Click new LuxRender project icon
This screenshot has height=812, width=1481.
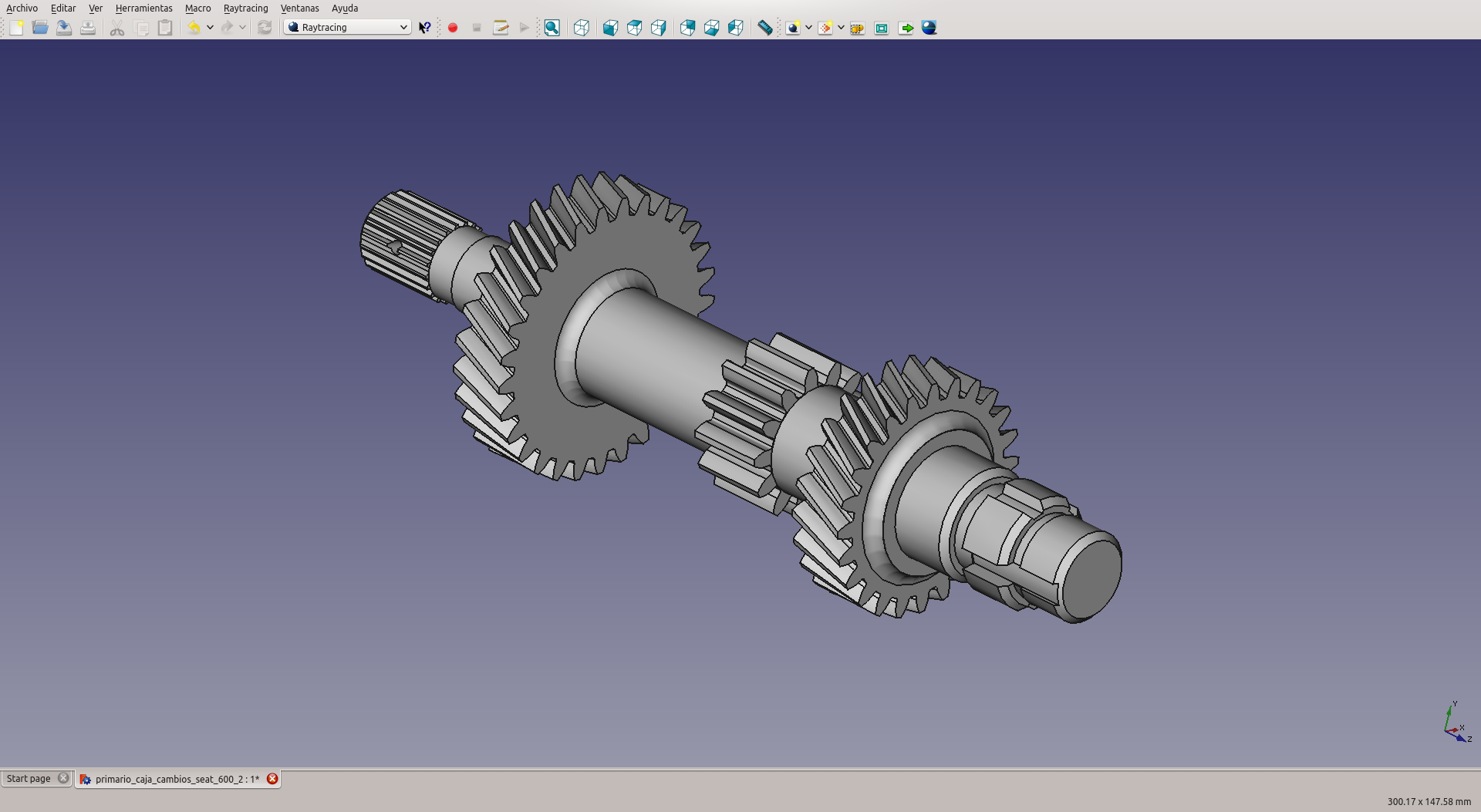[825, 28]
